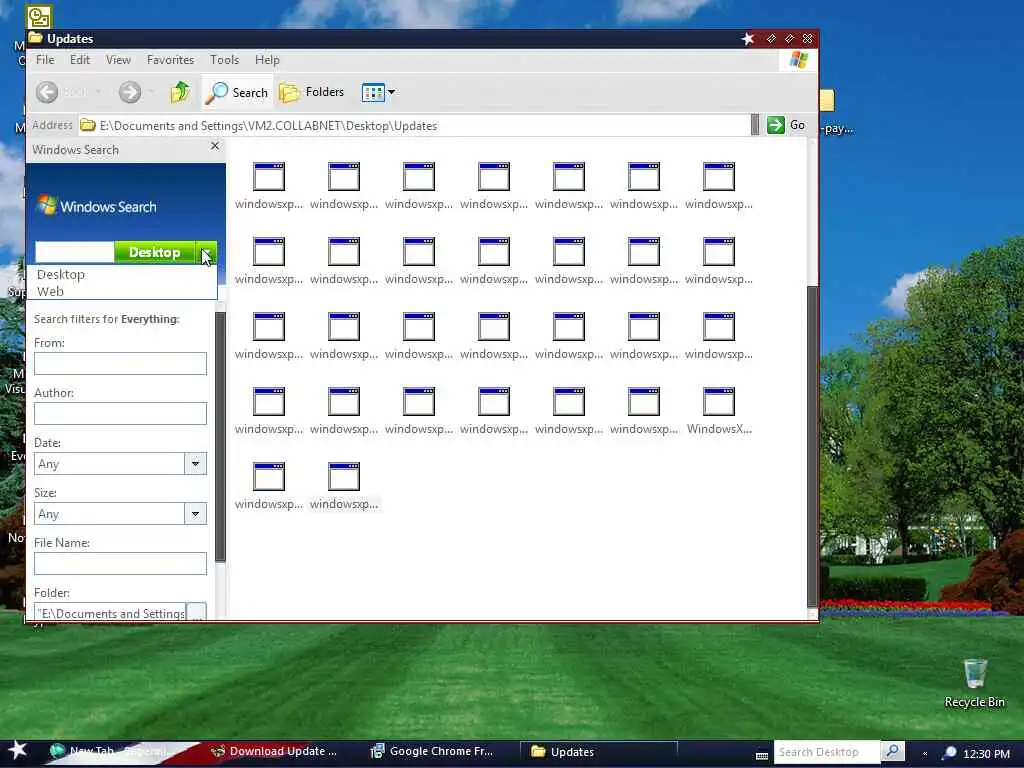This screenshot has height=768, width=1024.
Task: Go back with the Back arrow
Action: (47, 92)
